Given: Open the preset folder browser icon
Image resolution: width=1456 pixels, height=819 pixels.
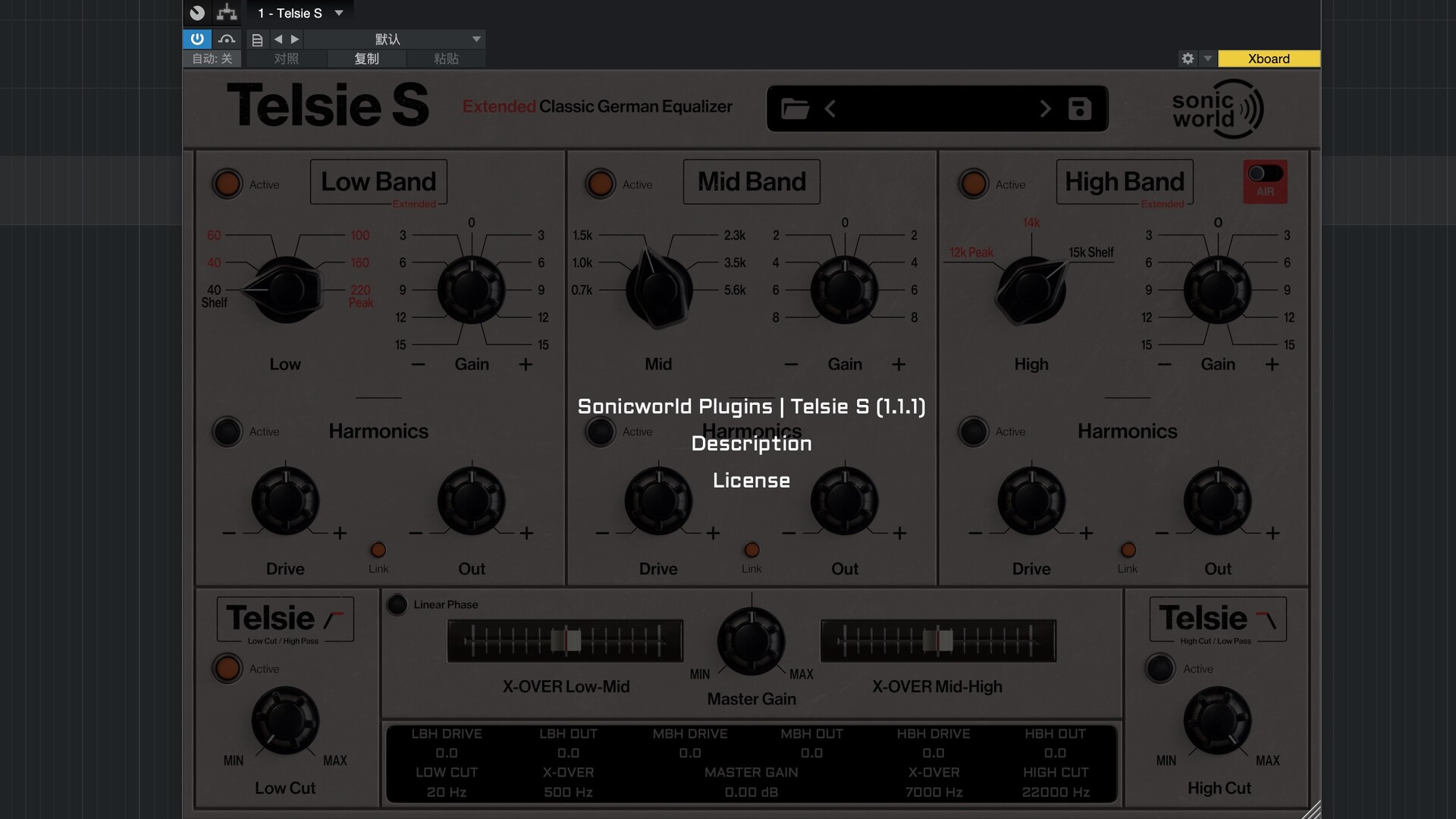Looking at the screenshot, I should [x=795, y=109].
